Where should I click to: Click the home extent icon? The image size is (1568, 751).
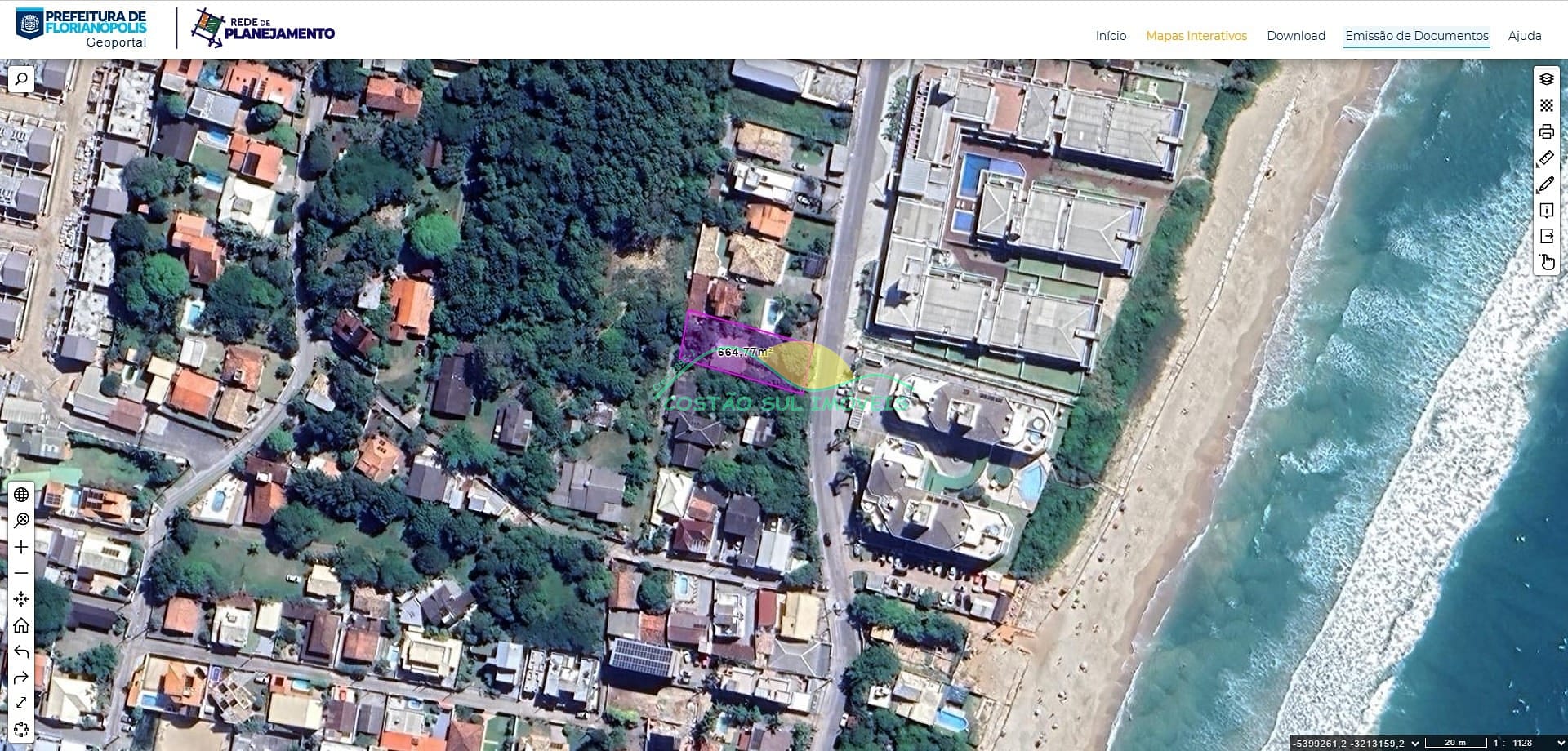pos(21,625)
